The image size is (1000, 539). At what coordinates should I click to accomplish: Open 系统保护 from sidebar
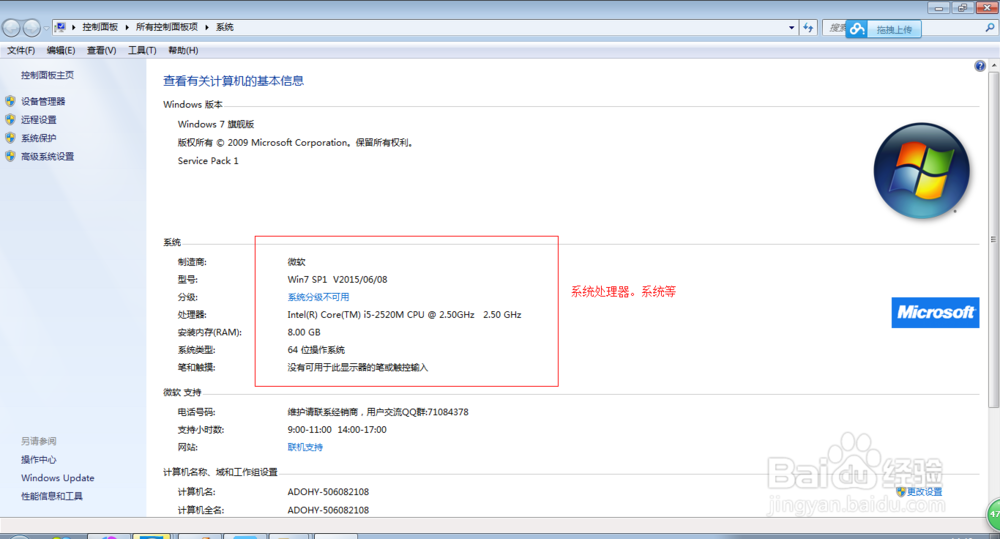pos(38,138)
